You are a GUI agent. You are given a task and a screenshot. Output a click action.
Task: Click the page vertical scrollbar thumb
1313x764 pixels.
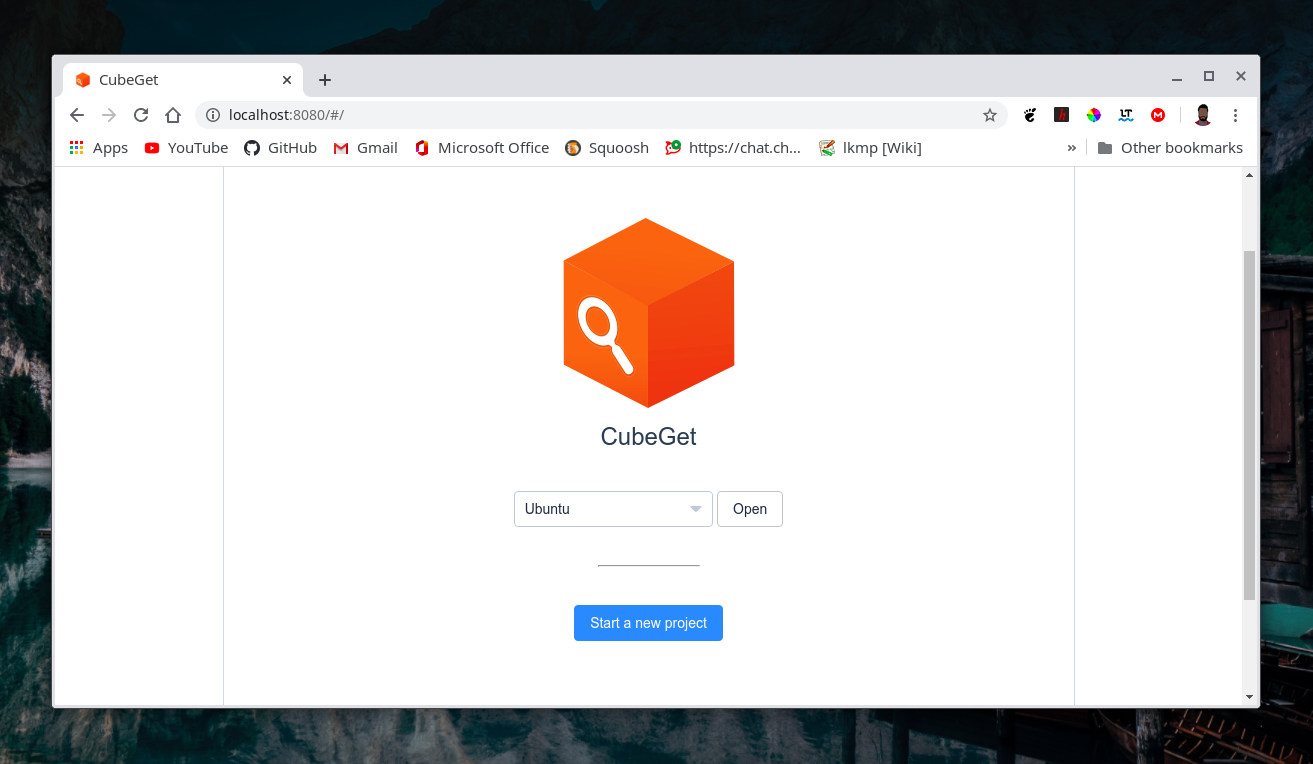coord(1248,424)
